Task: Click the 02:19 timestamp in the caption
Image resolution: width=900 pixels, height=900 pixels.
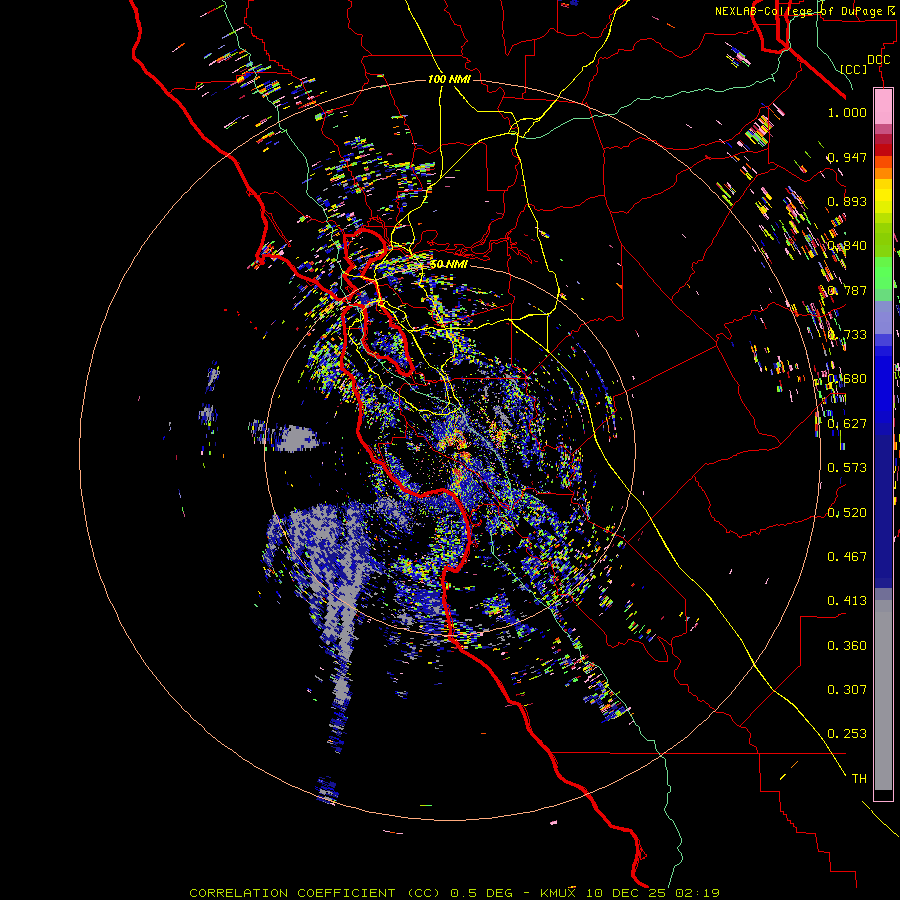Action: coord(697,893)
